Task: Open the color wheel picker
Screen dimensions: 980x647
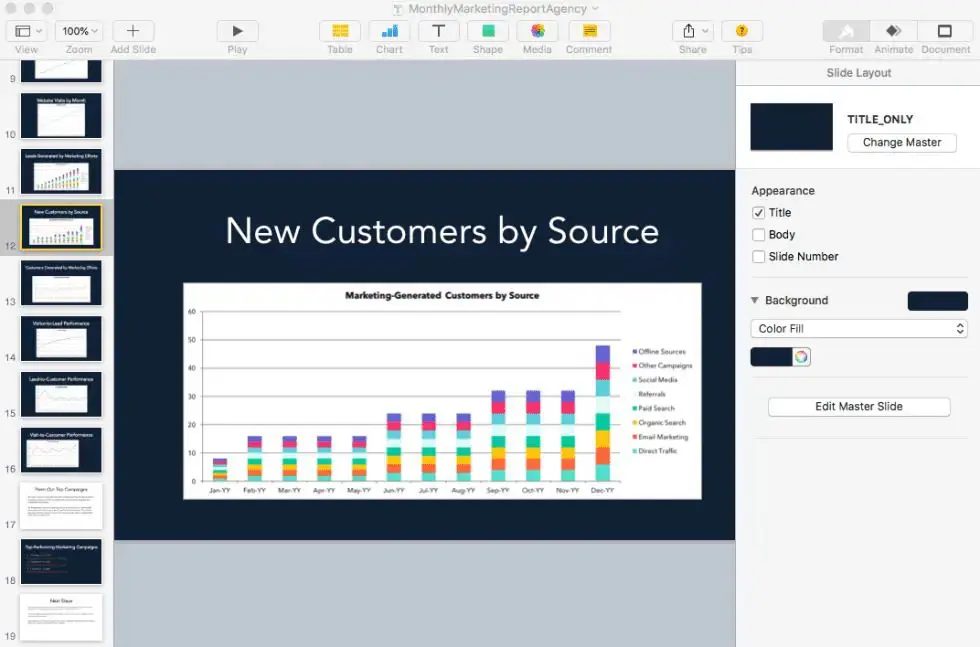Action: [801, 357]
